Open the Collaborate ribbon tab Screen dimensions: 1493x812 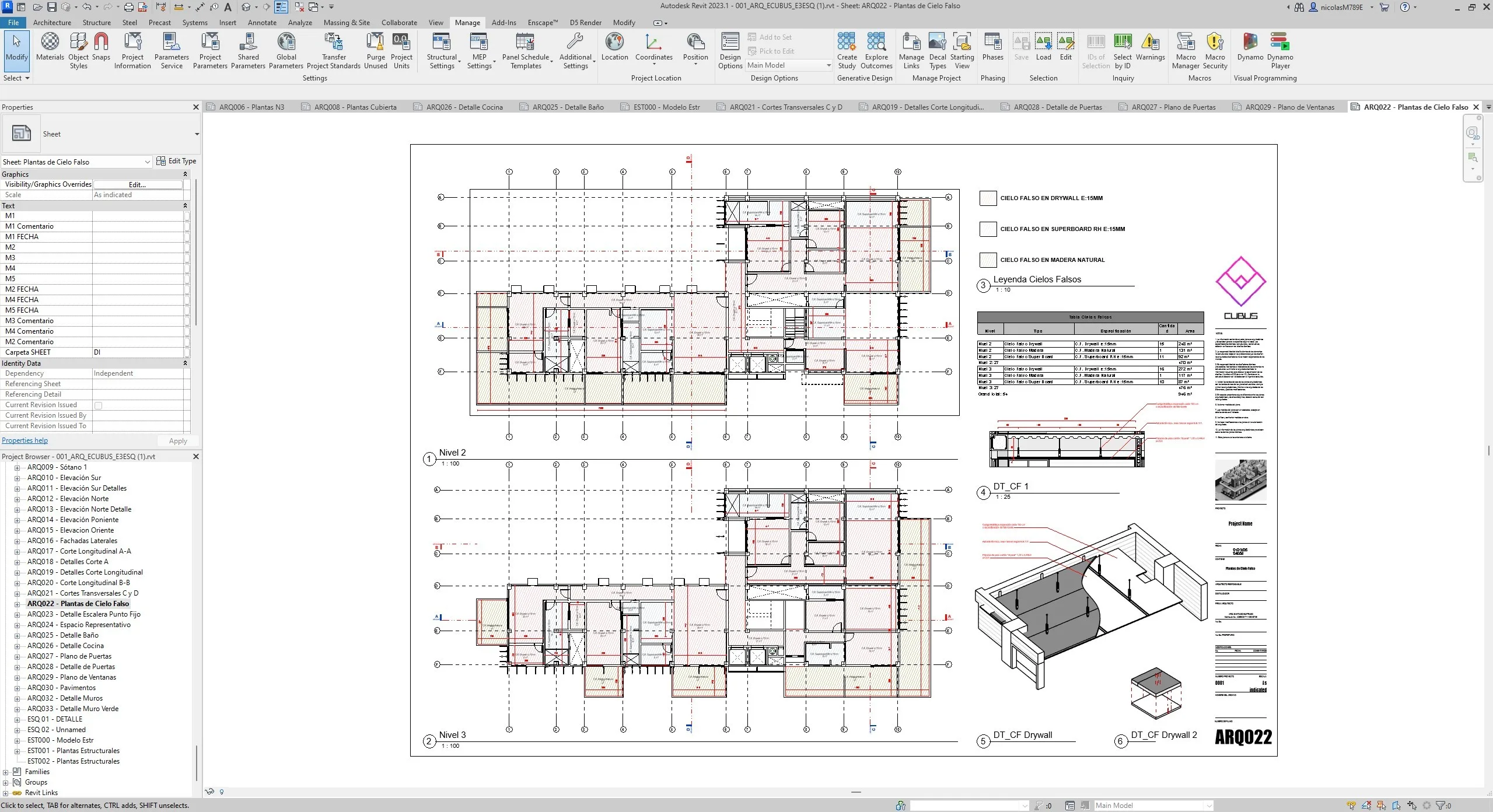tap(399, 23)
